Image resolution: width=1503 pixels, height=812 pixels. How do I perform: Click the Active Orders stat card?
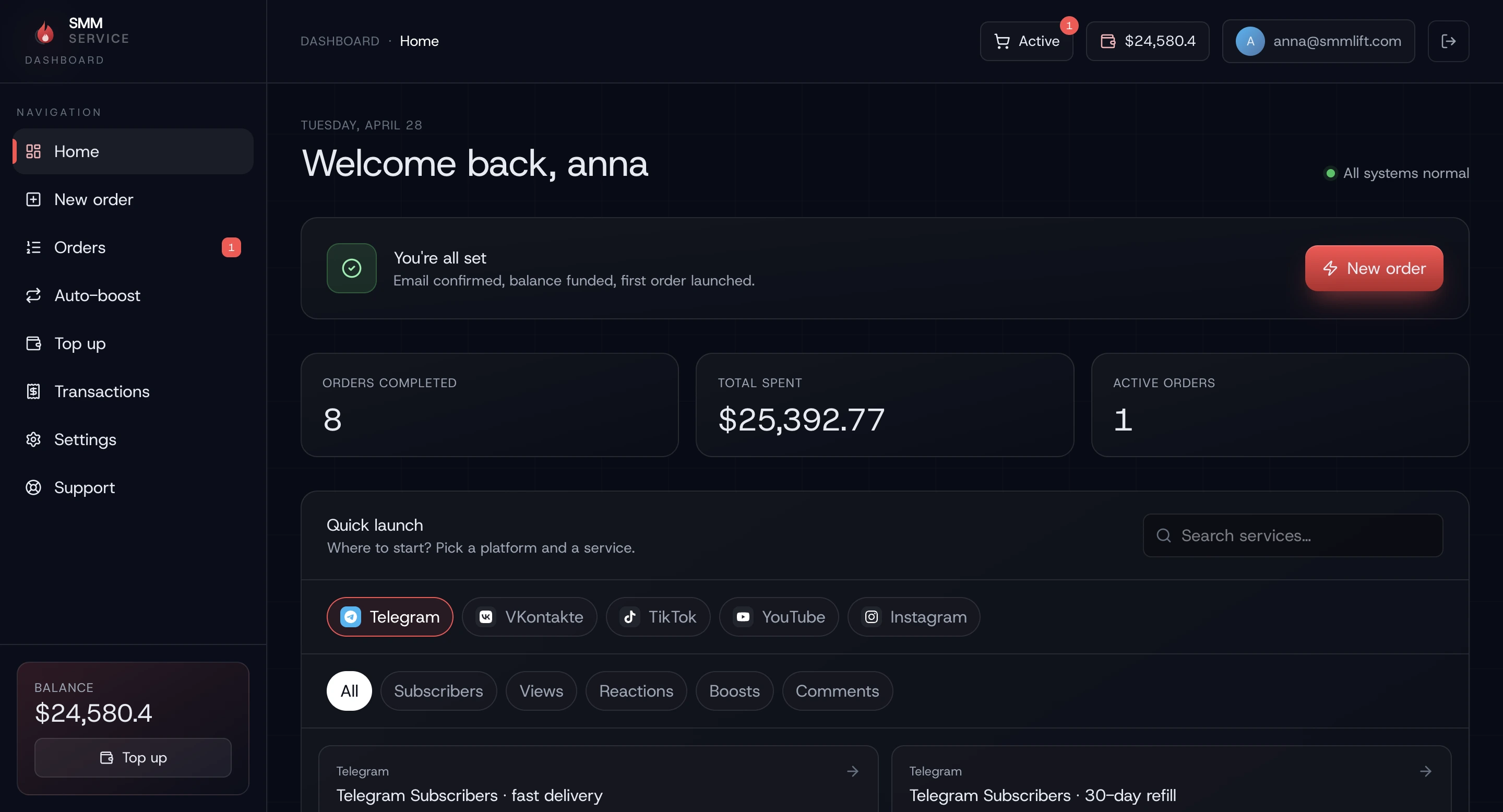1280,405
